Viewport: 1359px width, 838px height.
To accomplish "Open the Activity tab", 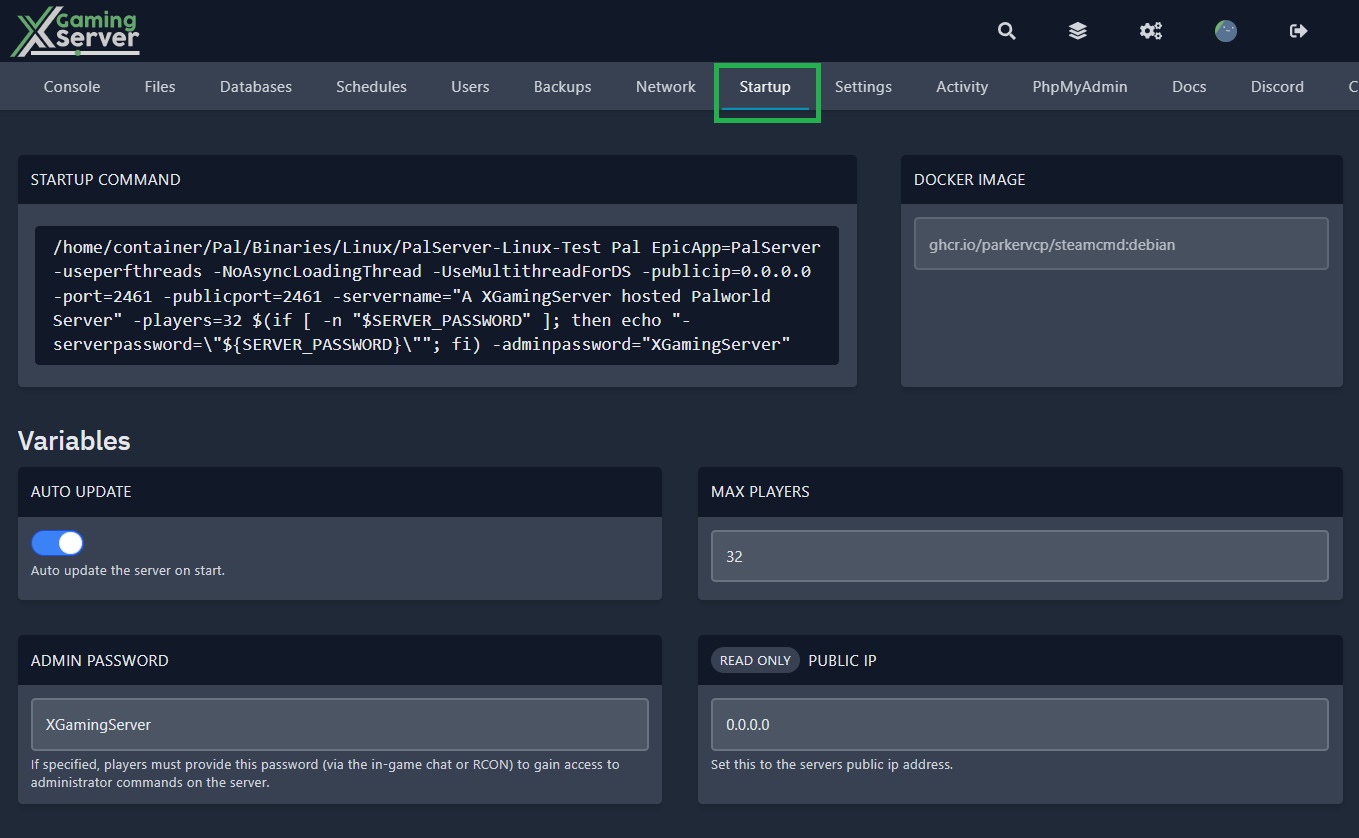I will point(961,86).
